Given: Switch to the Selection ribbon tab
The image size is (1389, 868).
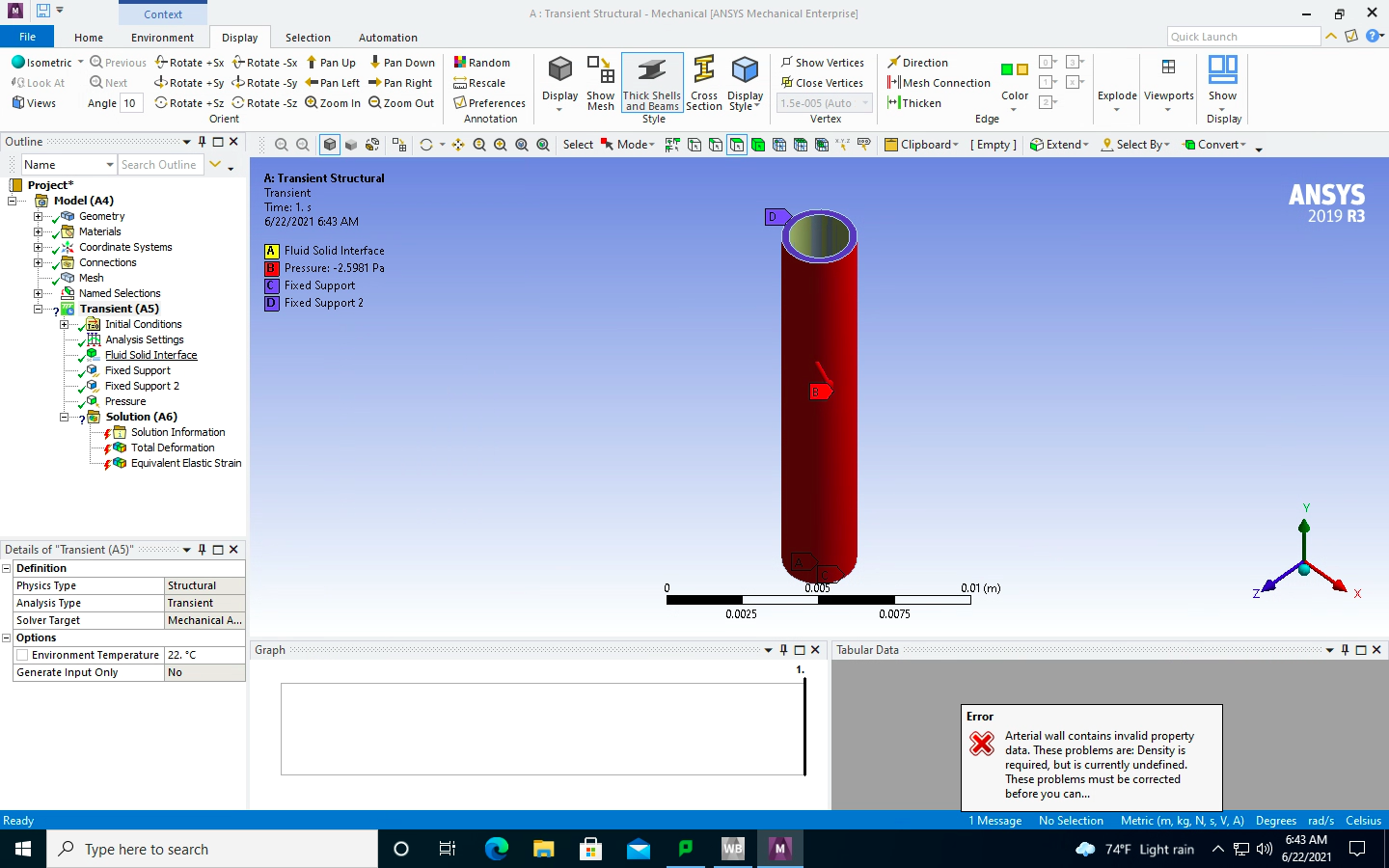Looking at the screenshot, I should click(308, 38).
